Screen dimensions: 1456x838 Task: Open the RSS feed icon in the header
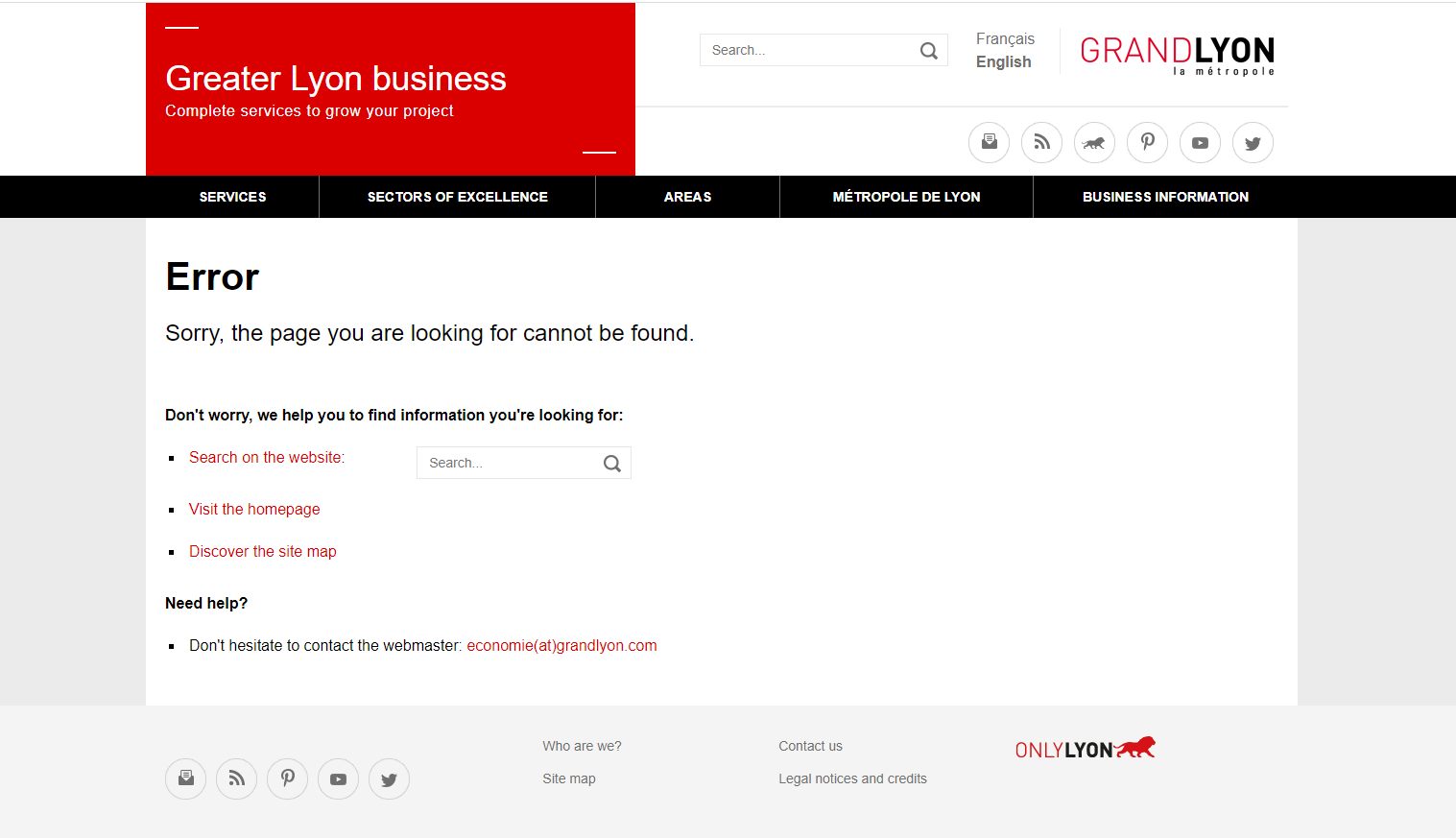click(x=1041, y=143)
